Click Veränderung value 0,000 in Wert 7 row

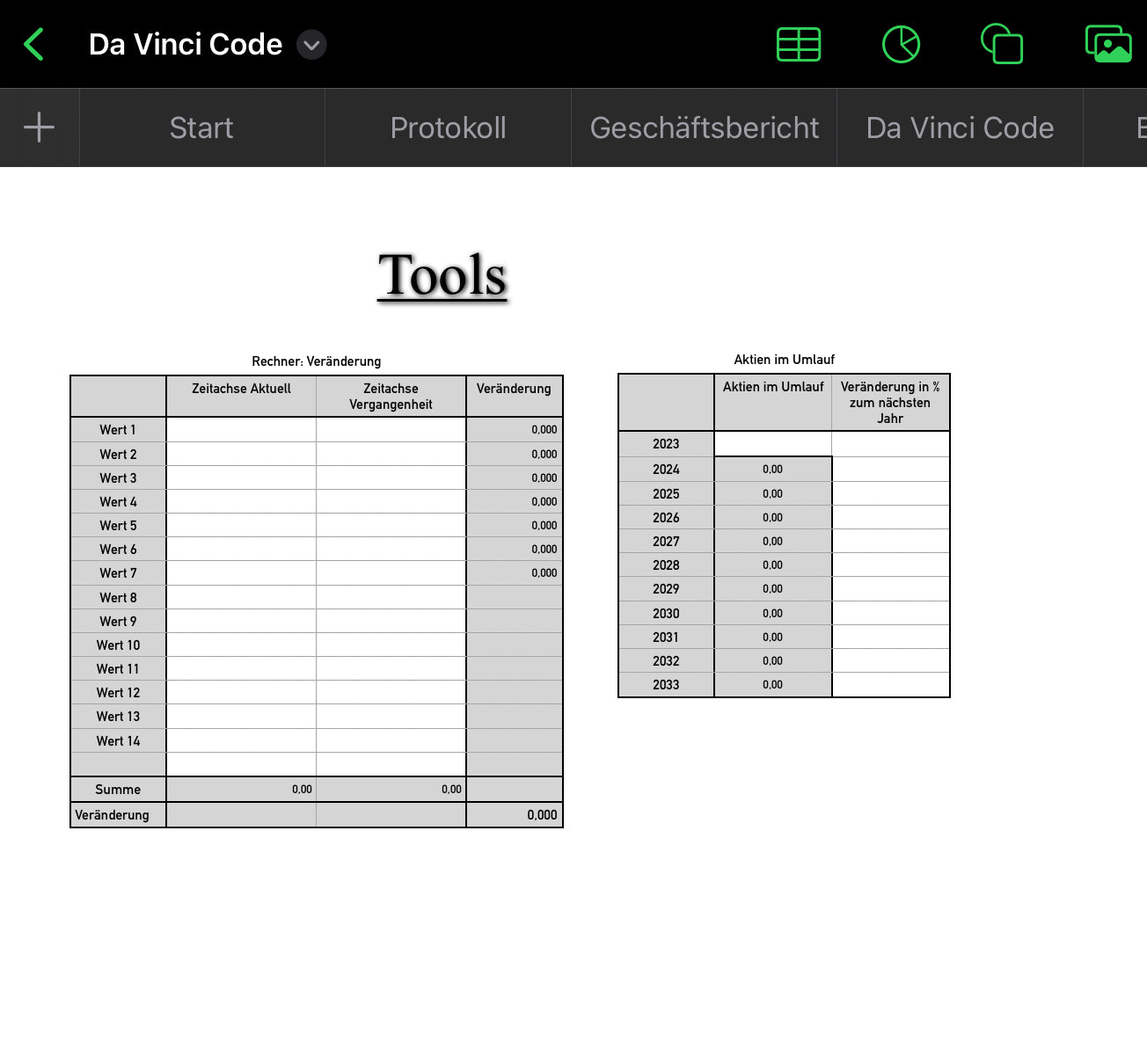(x=514, y=573)
